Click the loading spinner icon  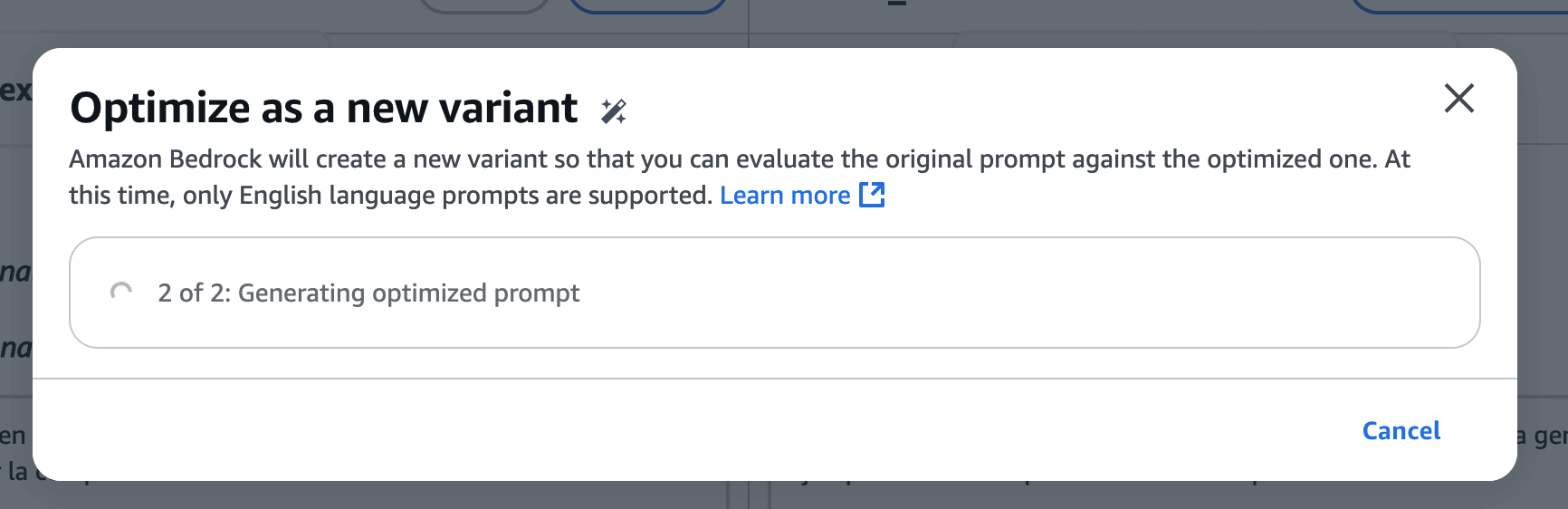121,293
